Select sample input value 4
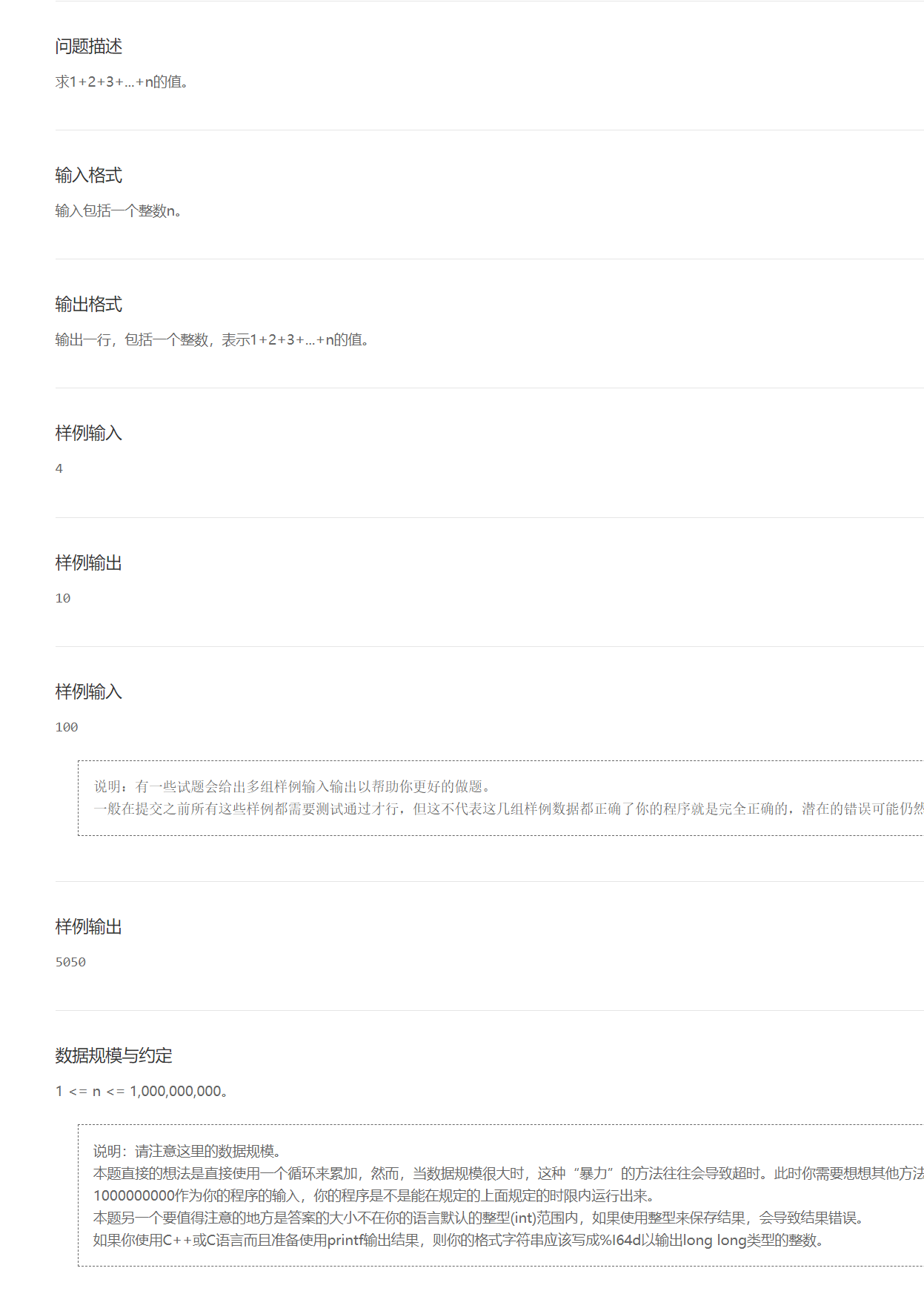 (x=59, y=468)
